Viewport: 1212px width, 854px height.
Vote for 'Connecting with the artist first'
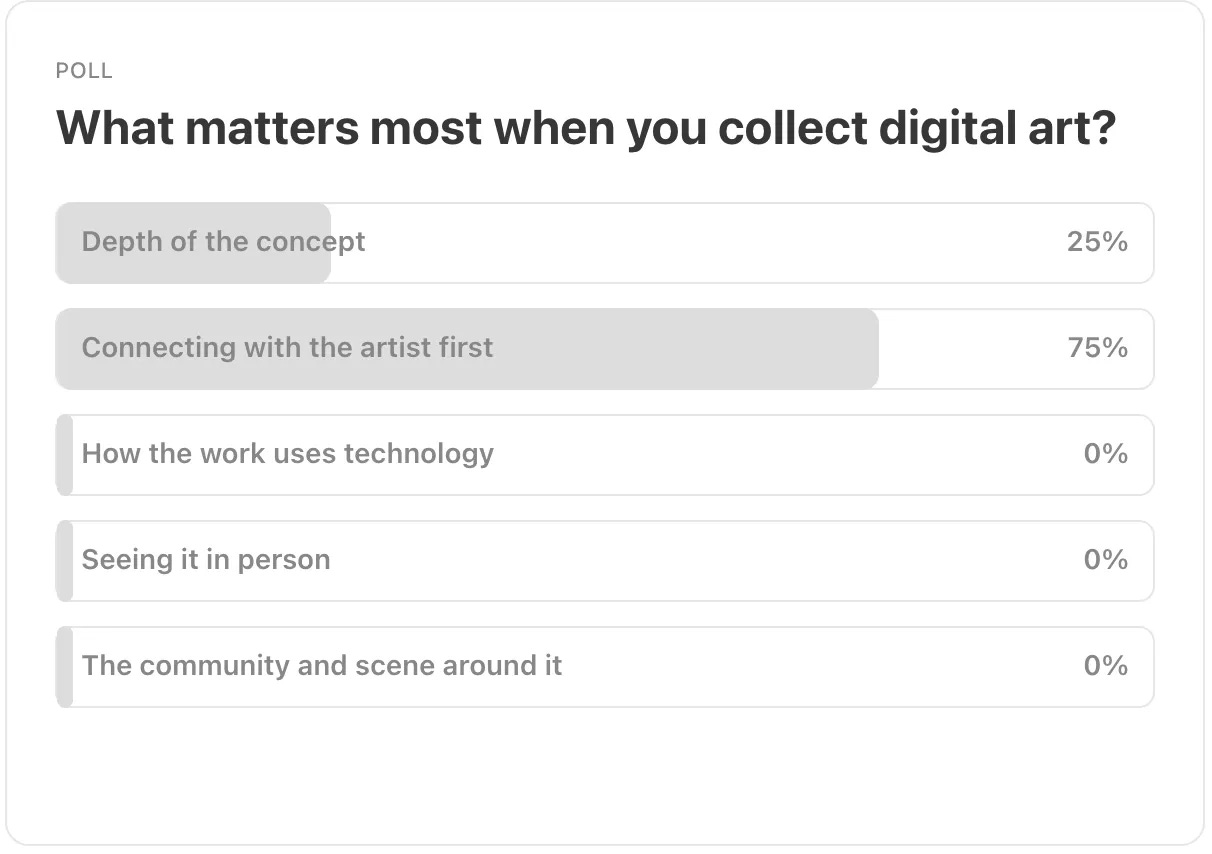click(604, 349)
